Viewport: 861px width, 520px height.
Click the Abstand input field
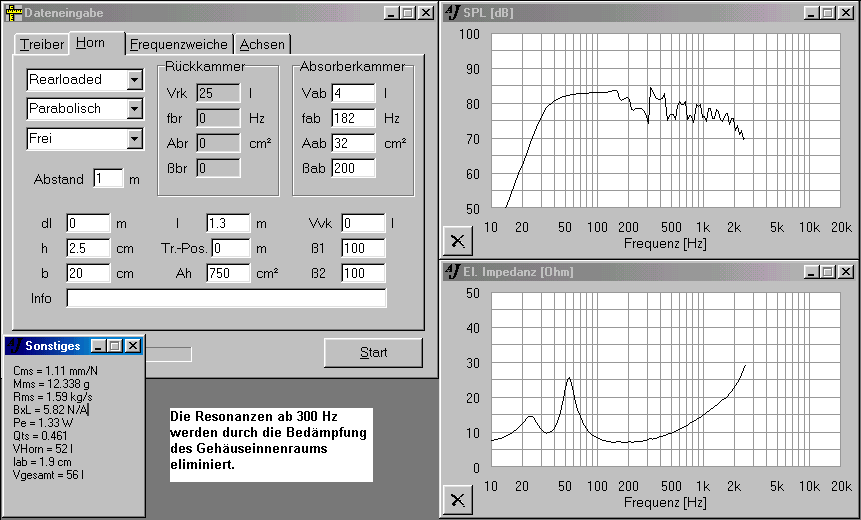pos(108,179)
